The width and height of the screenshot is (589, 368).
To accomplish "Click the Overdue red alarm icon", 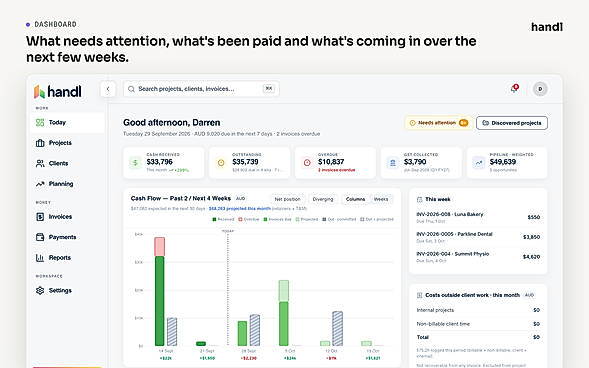I will click(x=307, y=163).
